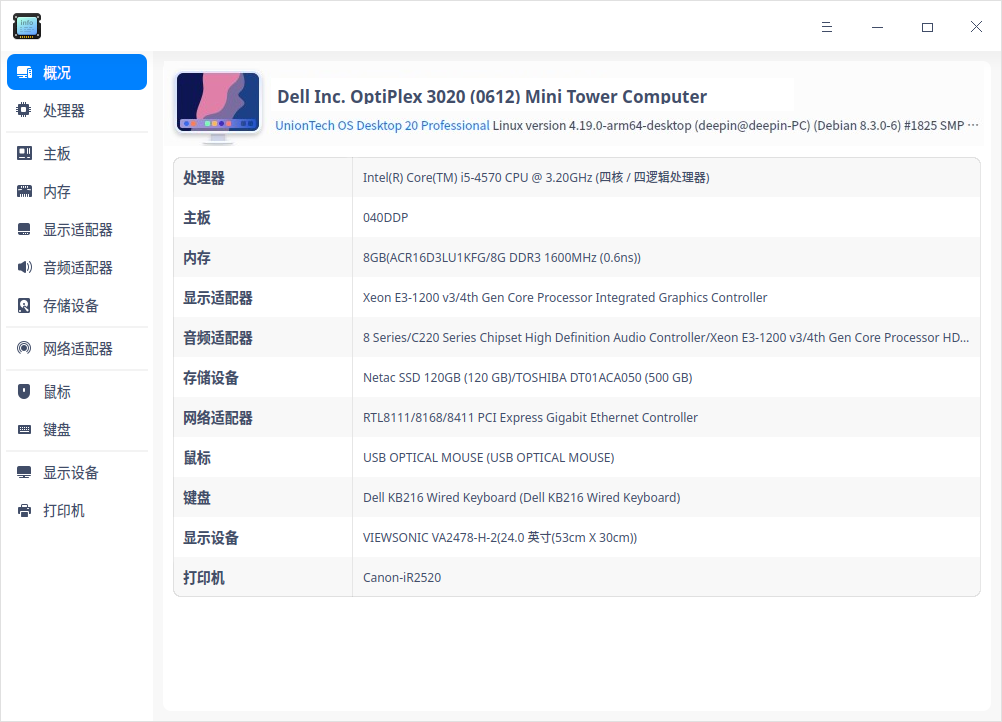Click the 打印机 row label in the table
This screenshot has height=722, width=1002.
(x=204, y=578)
